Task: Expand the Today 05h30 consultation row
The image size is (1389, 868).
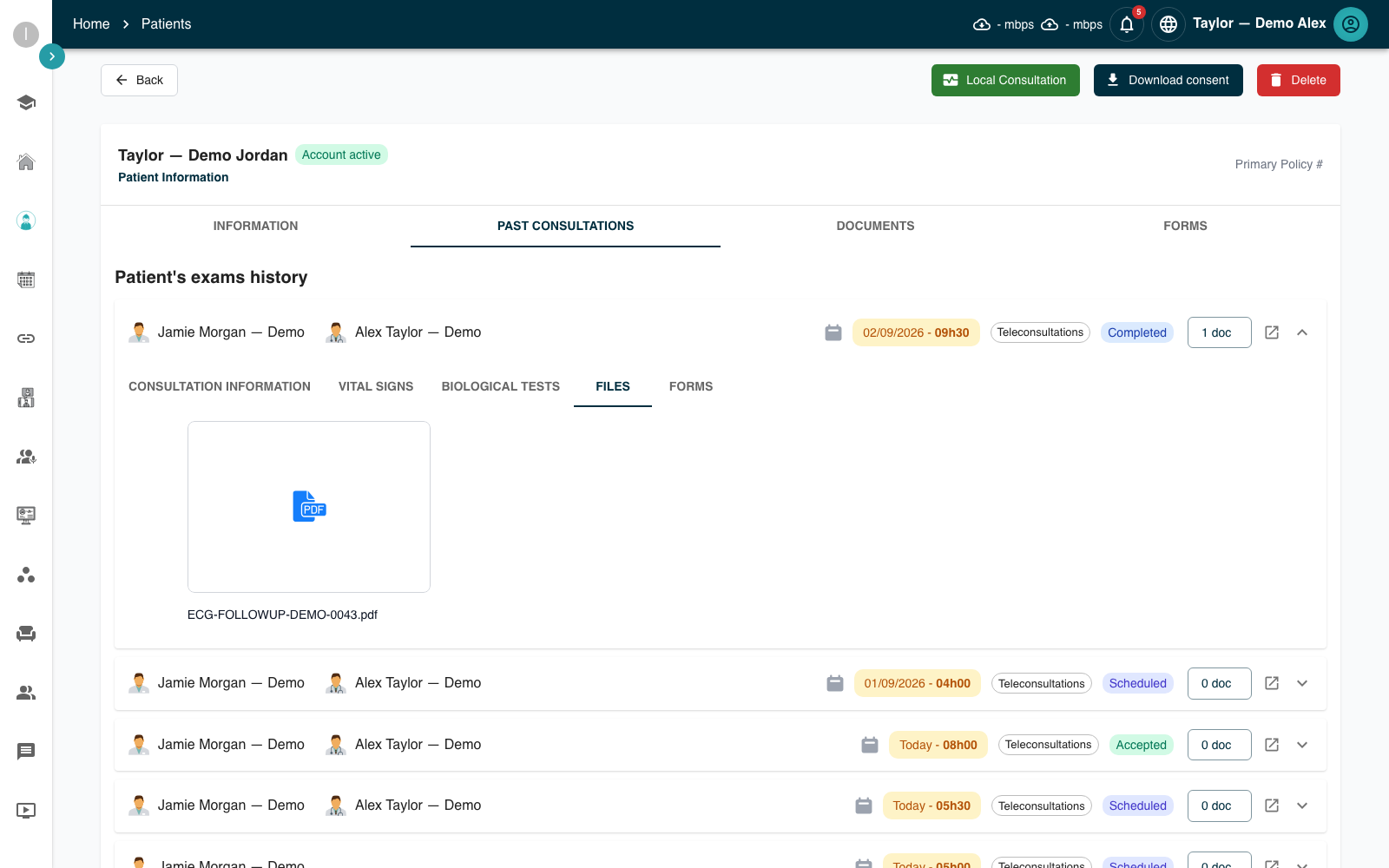Action: click(1302, 806)
